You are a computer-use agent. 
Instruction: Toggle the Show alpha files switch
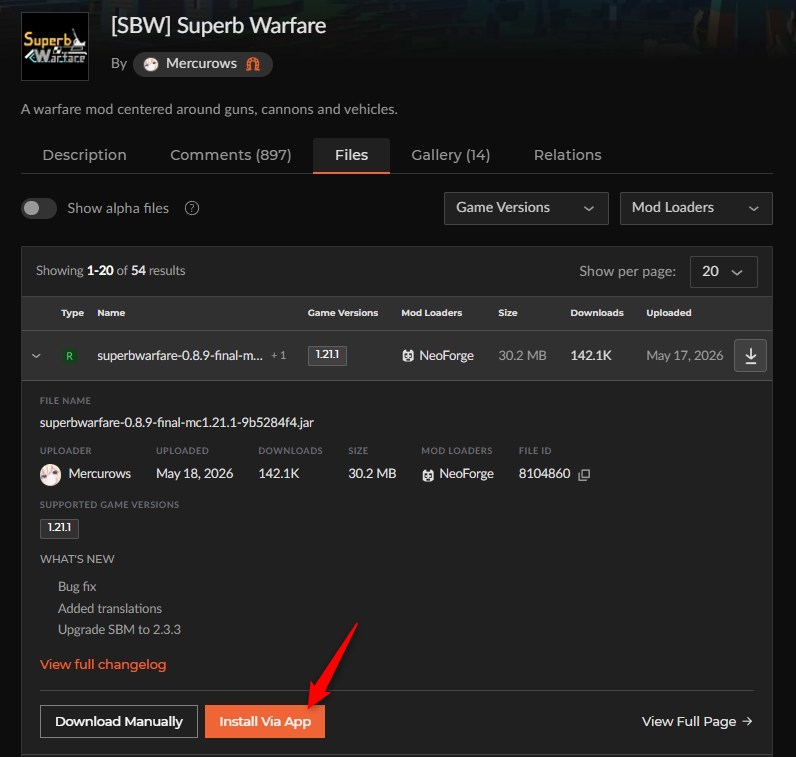click(39, 208)
